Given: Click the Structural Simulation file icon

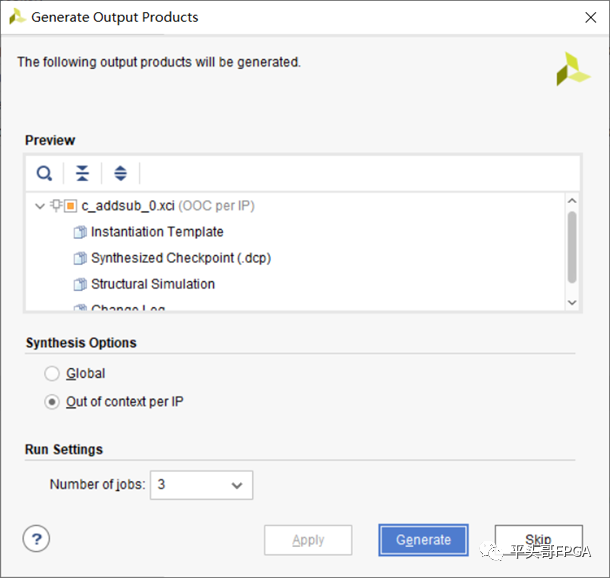Looking at the screenshot, I should 80,284.
